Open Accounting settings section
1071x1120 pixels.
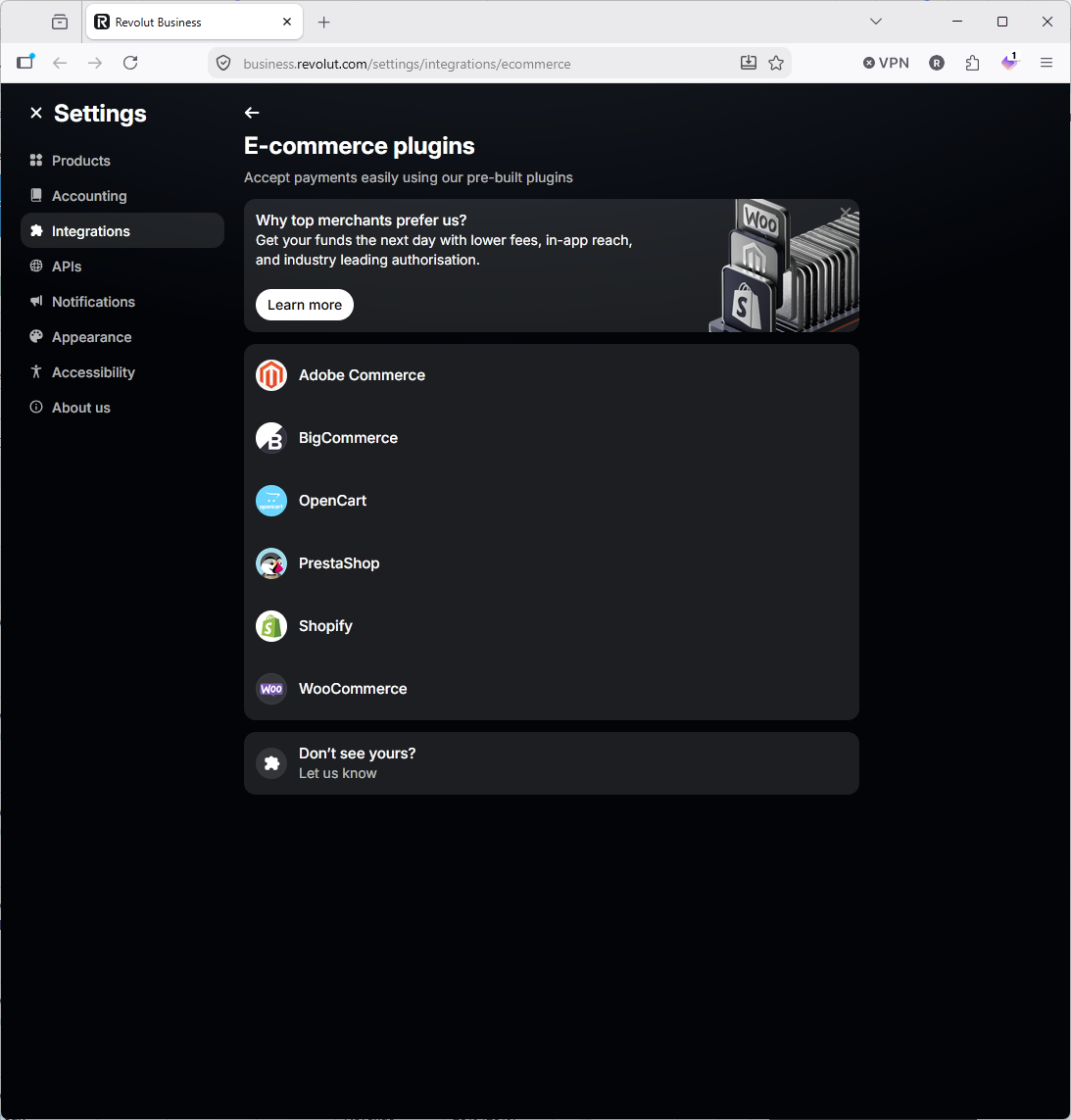[x=122, y=196]
